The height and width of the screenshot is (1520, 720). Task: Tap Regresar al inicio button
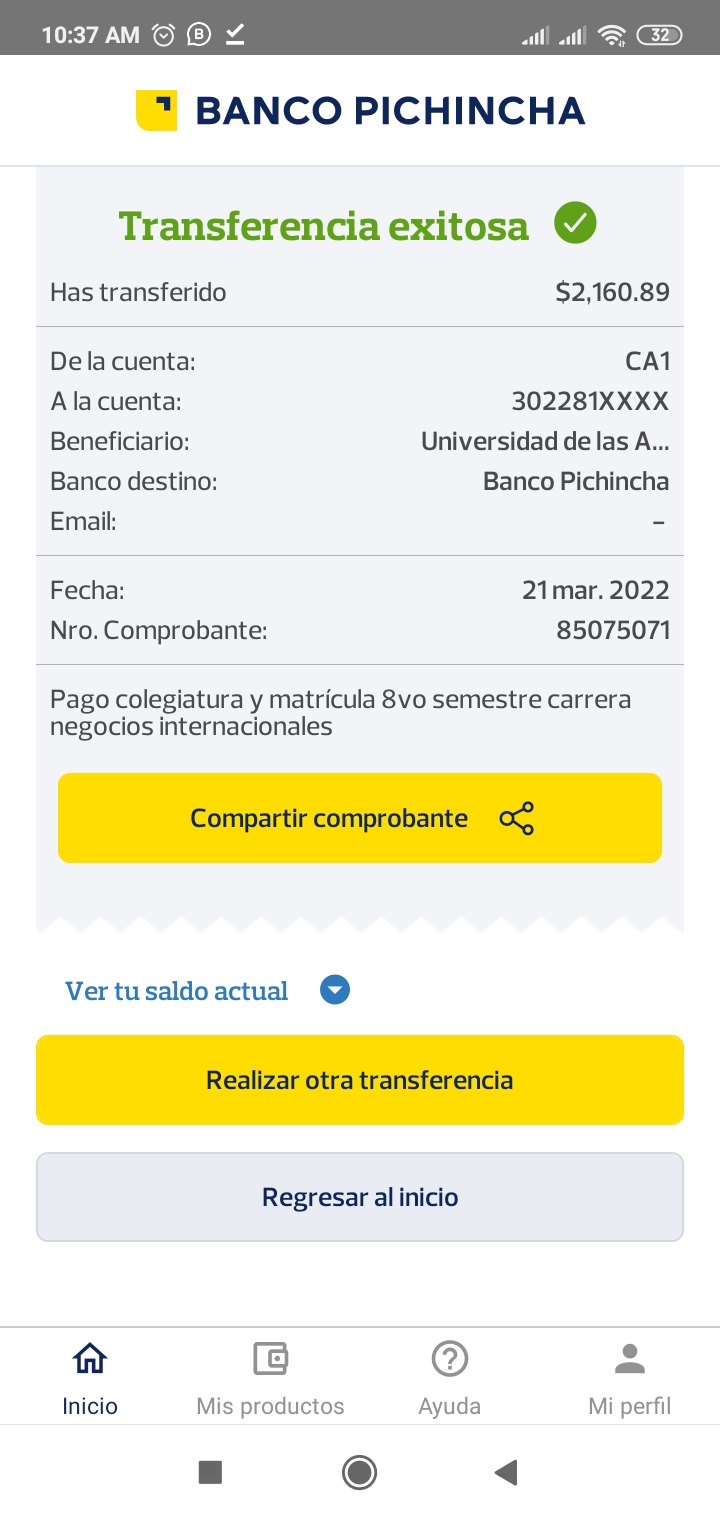pyautogui.click(x=360, y=1197)
